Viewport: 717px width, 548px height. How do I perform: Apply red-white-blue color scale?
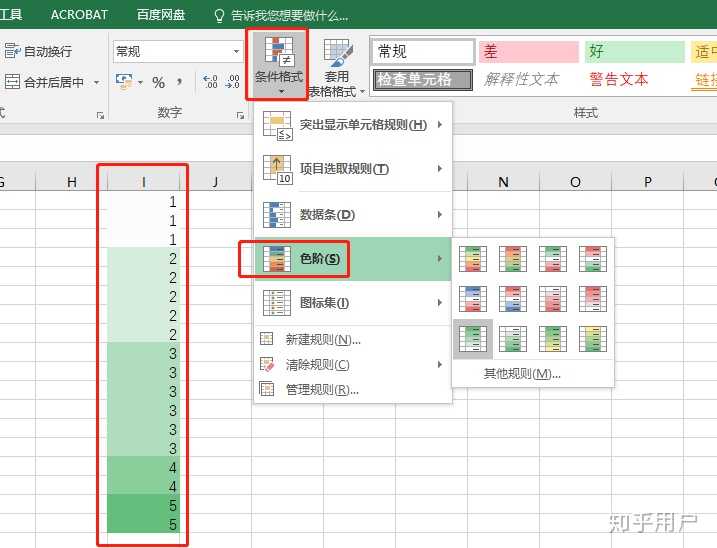[513, 299]
